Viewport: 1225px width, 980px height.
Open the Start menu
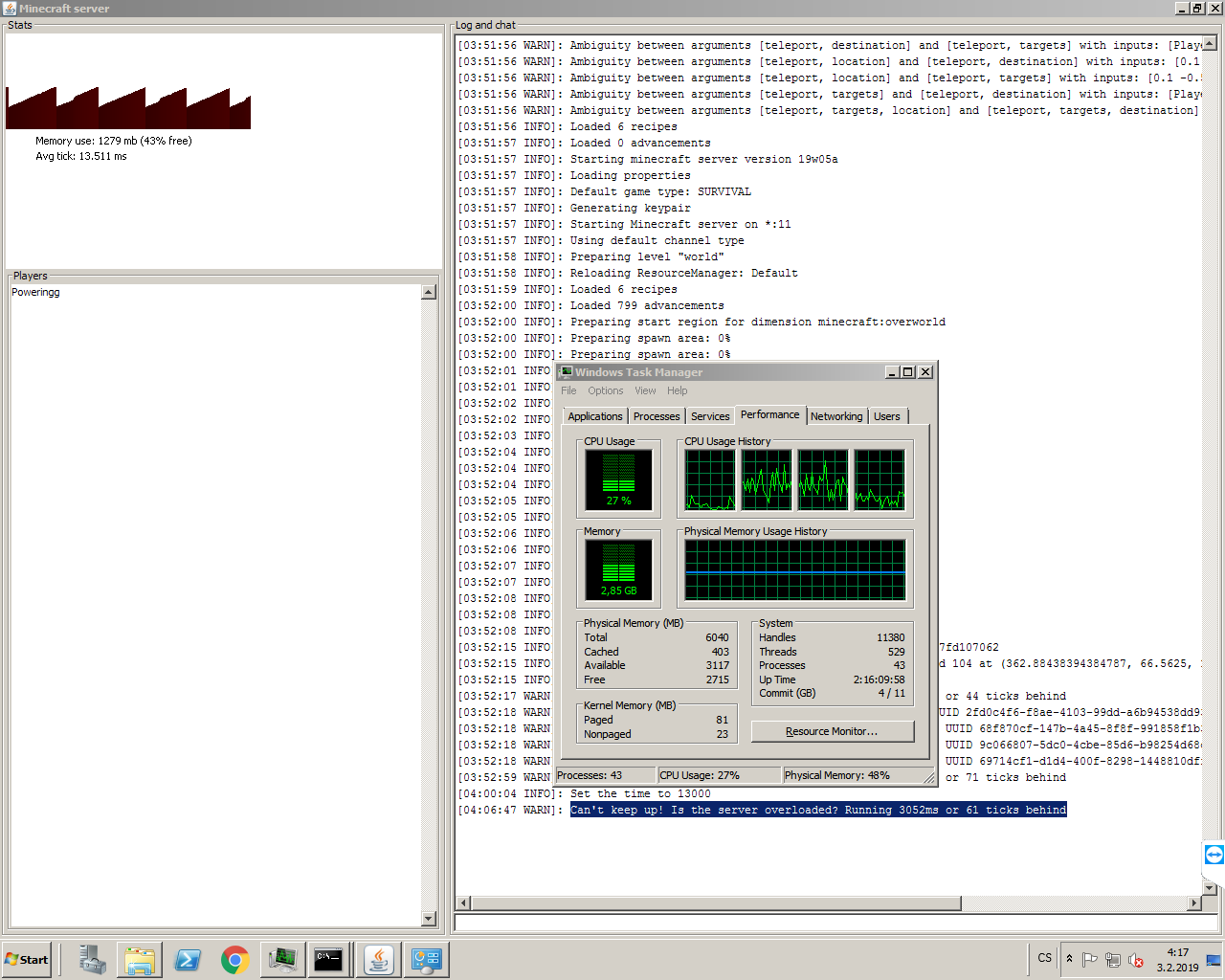tap(27, 959)
